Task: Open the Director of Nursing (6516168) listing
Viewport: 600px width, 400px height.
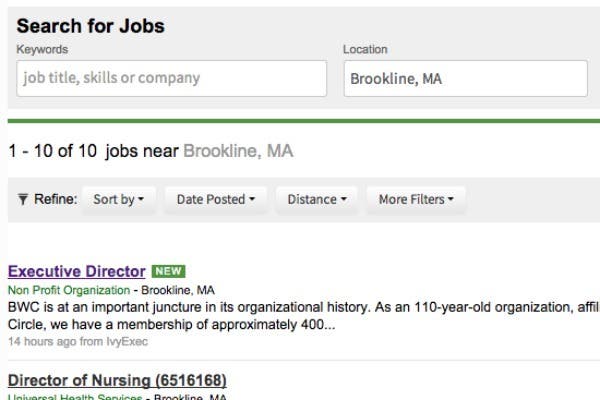Action: click(117, 380)
